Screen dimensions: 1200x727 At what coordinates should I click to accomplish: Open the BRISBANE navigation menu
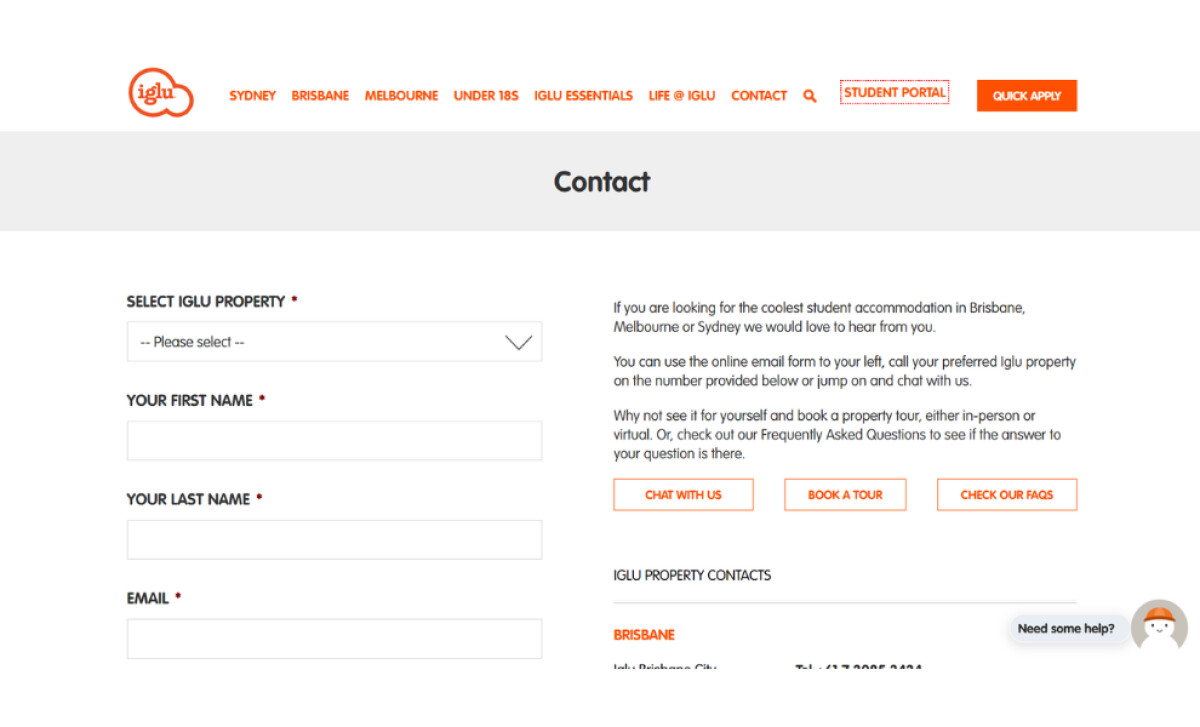click(x=320, y=95)
